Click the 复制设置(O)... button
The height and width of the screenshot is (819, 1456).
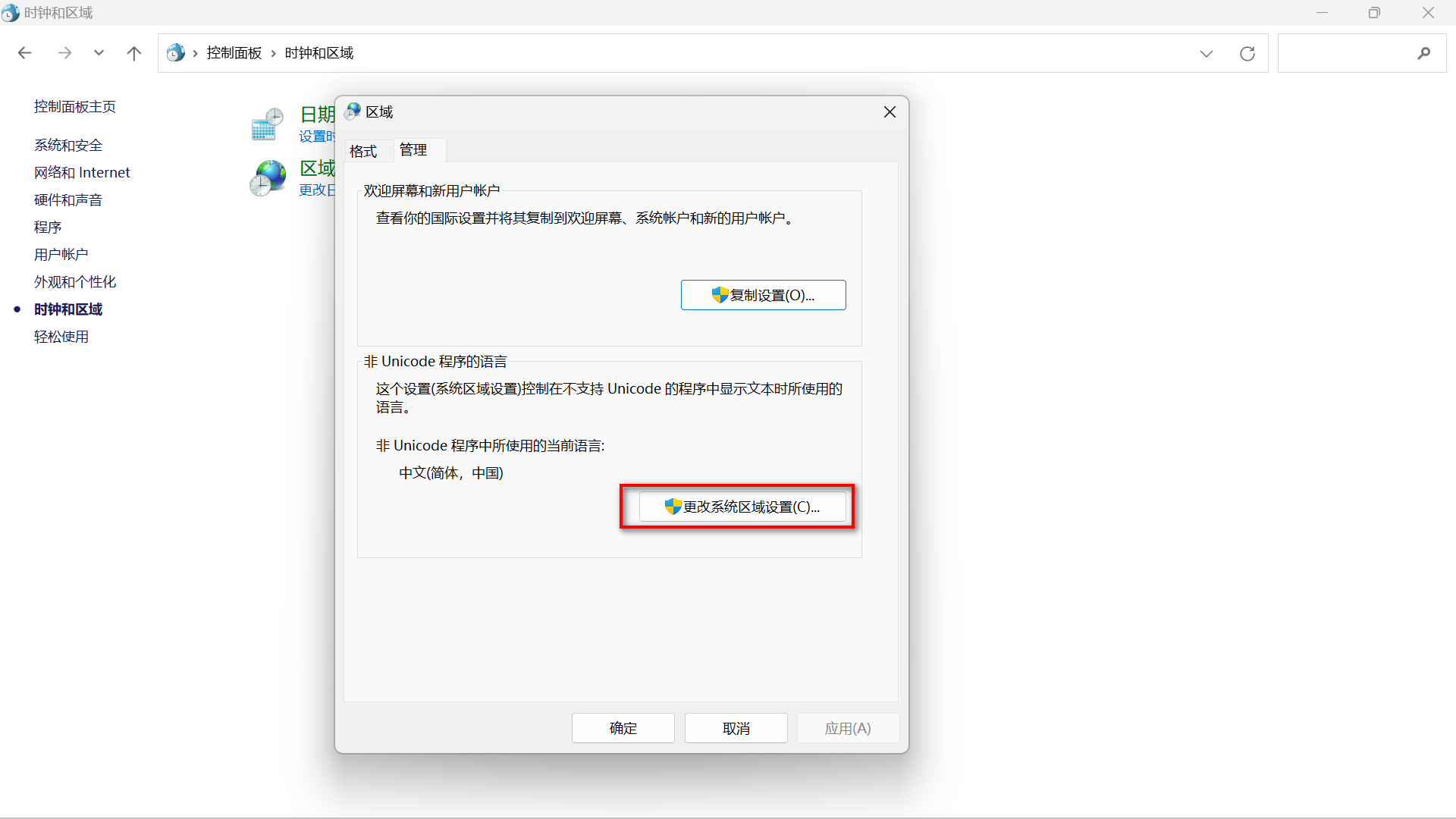pyautogui.click(x=763, y=295)
